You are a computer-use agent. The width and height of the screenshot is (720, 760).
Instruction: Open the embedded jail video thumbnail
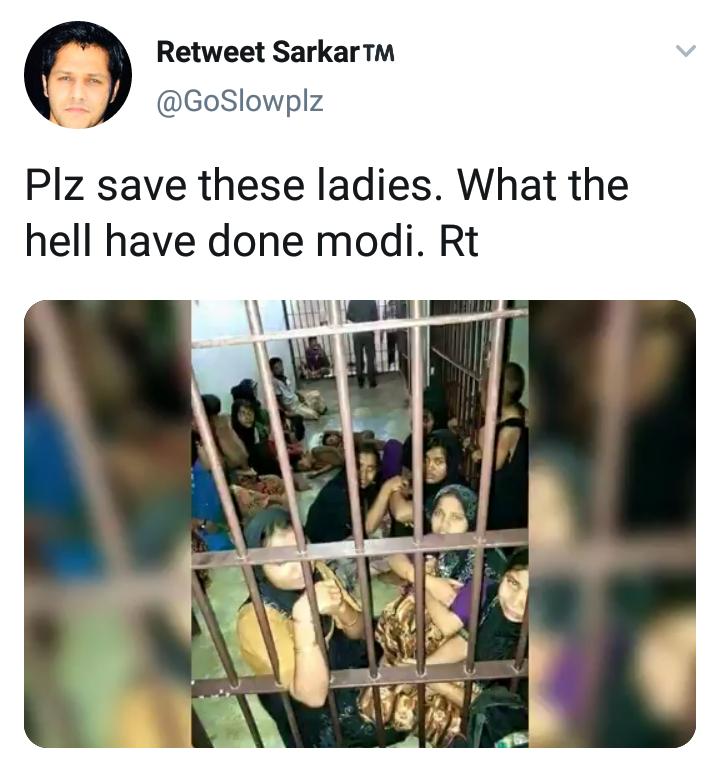coord(360,523)
